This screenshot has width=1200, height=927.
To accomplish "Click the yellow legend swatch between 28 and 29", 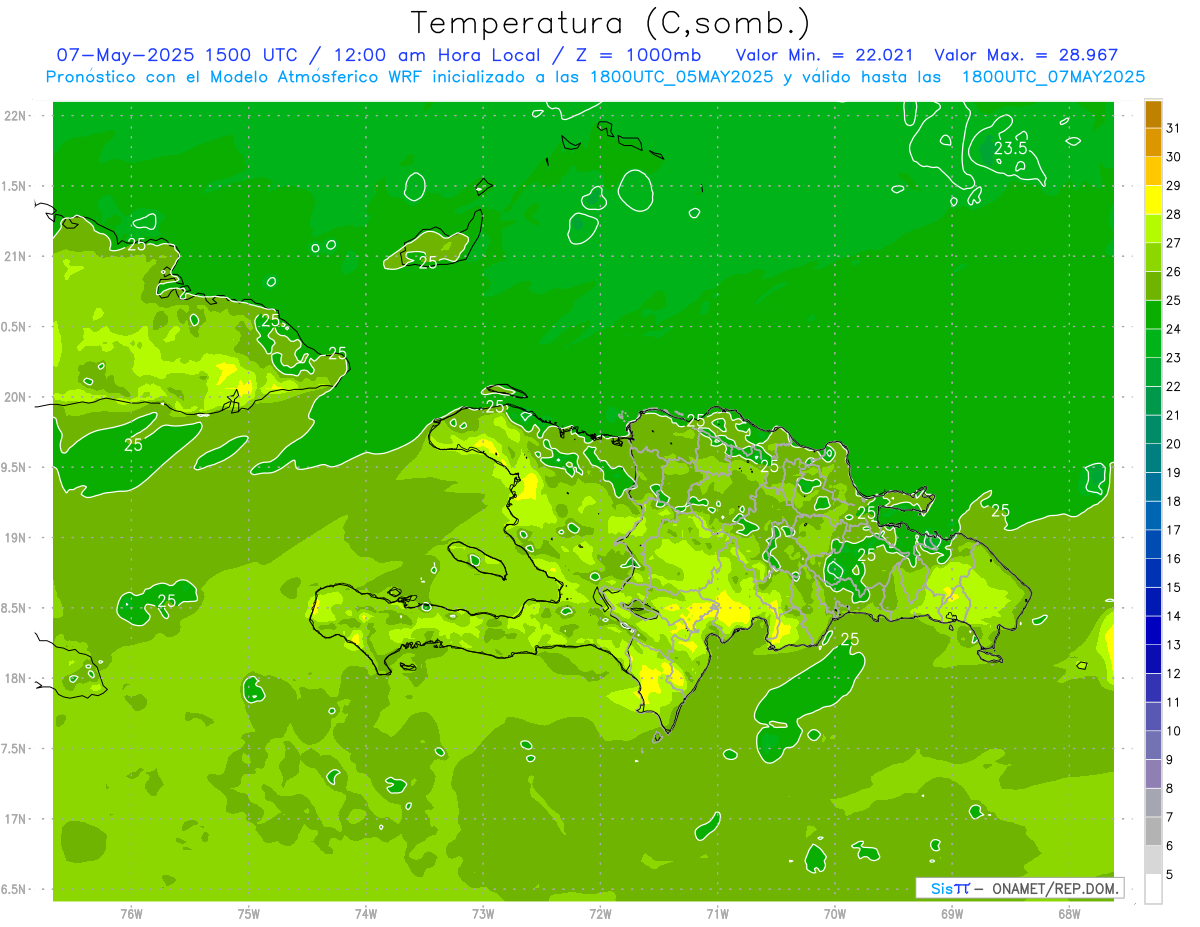I will click(x=1153, y=200).
